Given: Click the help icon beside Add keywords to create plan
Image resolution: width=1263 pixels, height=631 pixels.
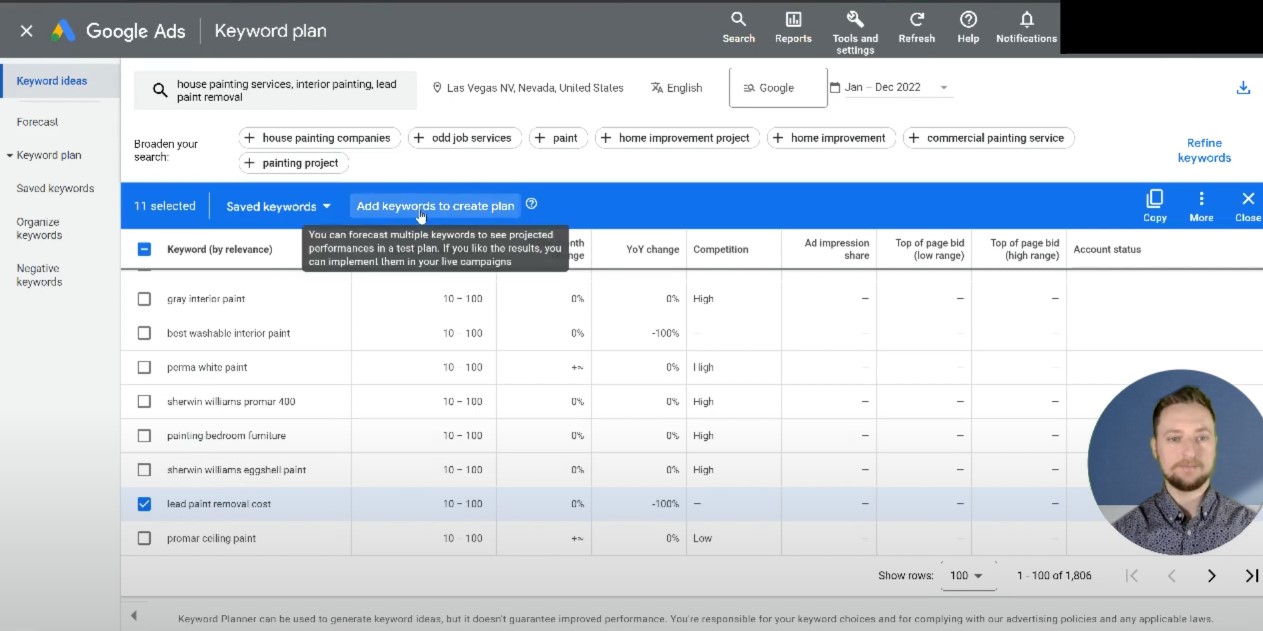Looking at the screenshot, I should pyautogui.click(x=531, y=204).
